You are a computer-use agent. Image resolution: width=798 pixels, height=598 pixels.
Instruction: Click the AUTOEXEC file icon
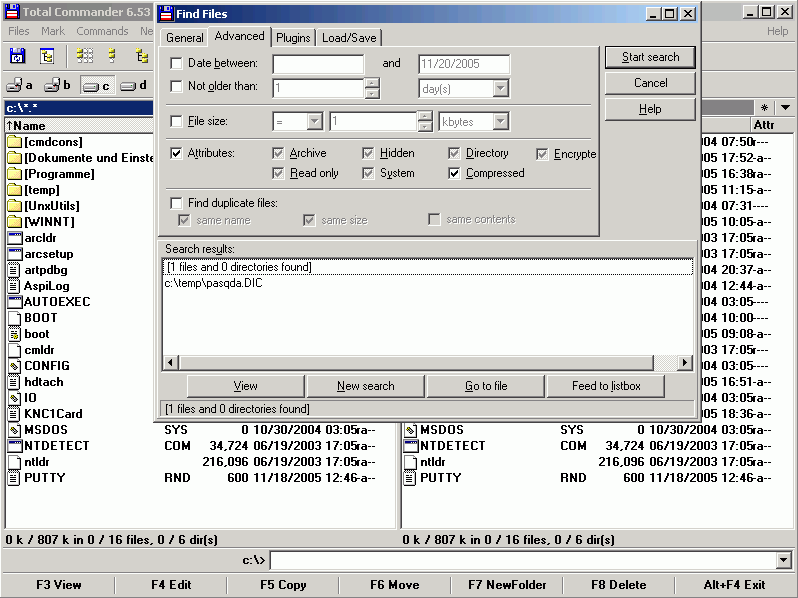[x=15, y=302]
